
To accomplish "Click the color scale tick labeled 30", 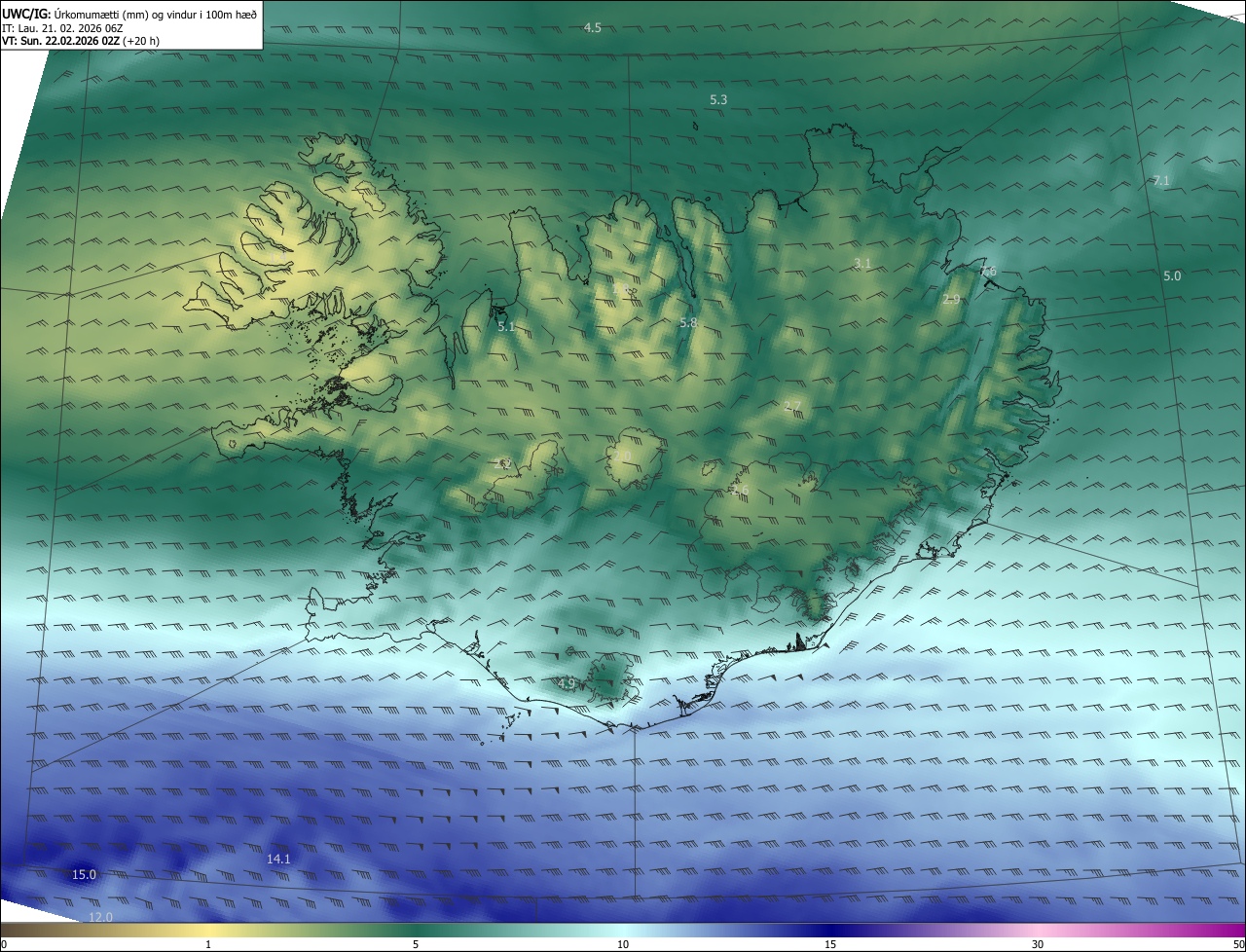I will 1038,944.
